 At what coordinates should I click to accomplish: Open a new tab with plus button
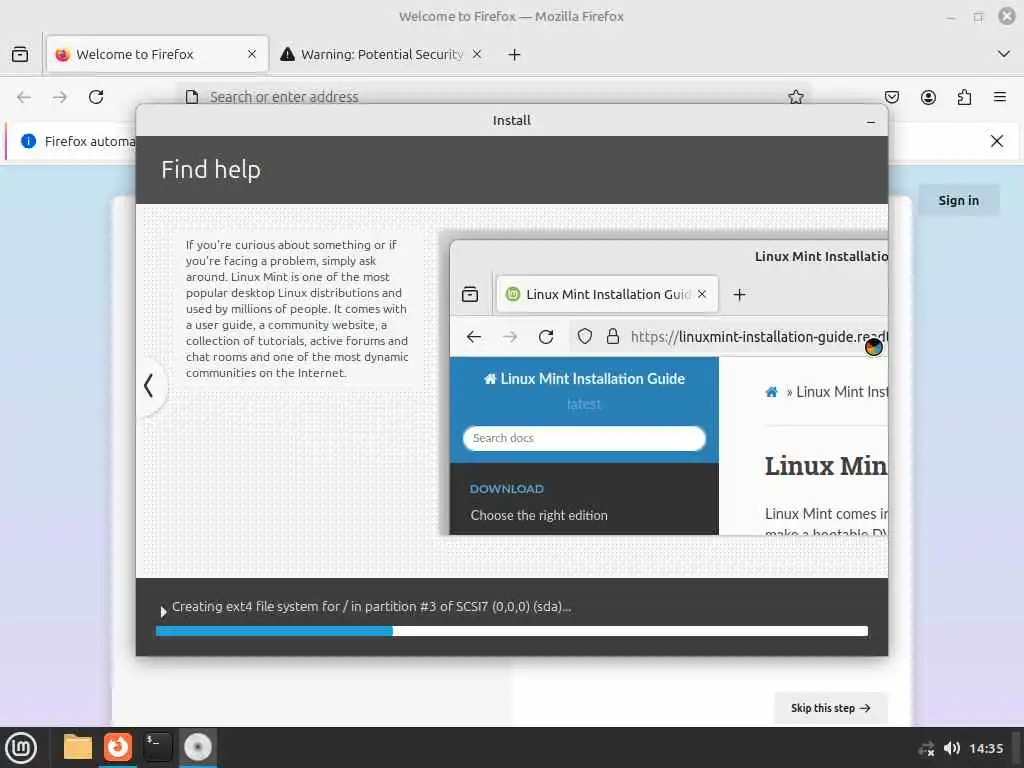click(x=515, y=54)
